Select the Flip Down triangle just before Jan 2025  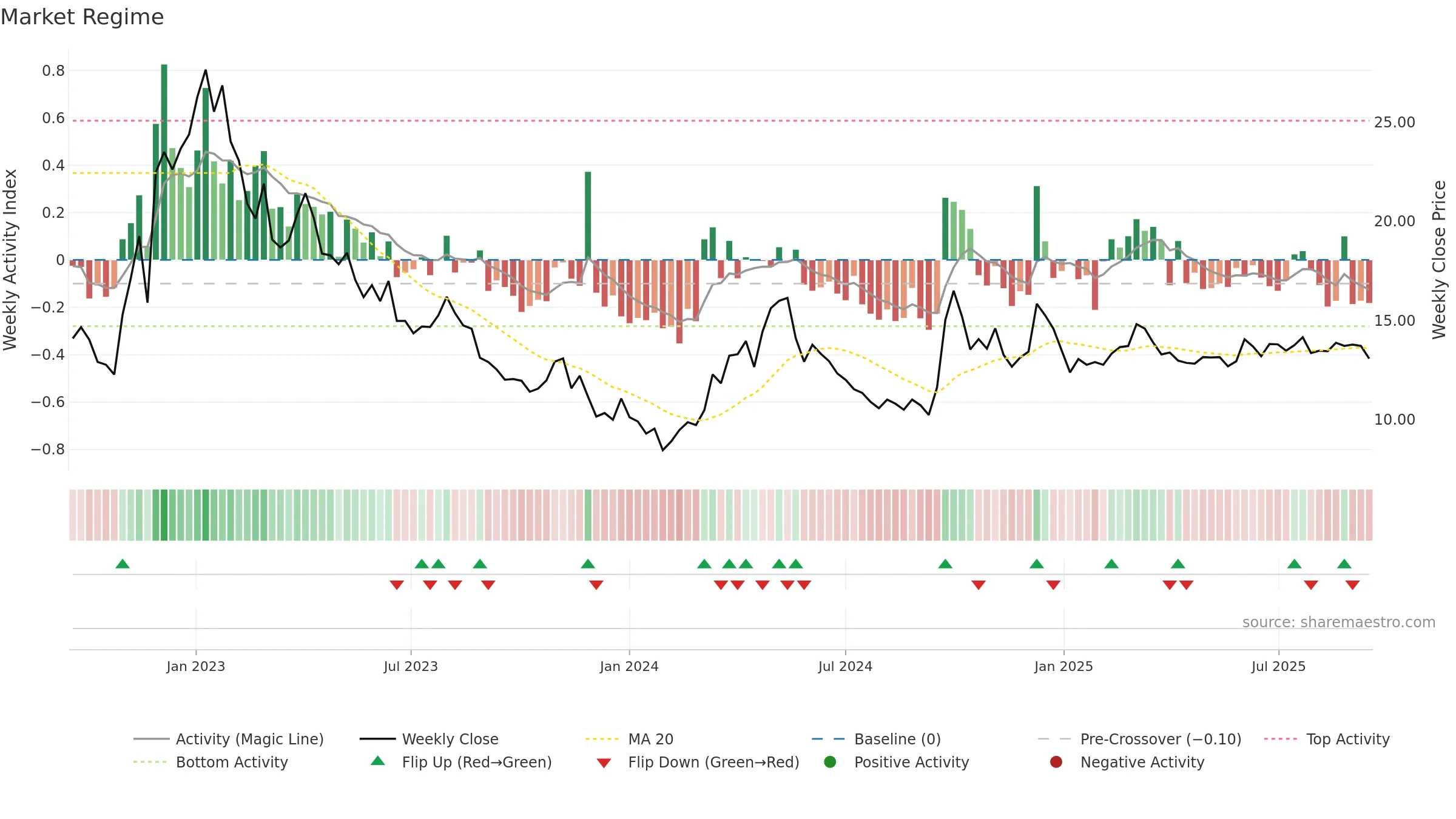[x=1053, y=585]
